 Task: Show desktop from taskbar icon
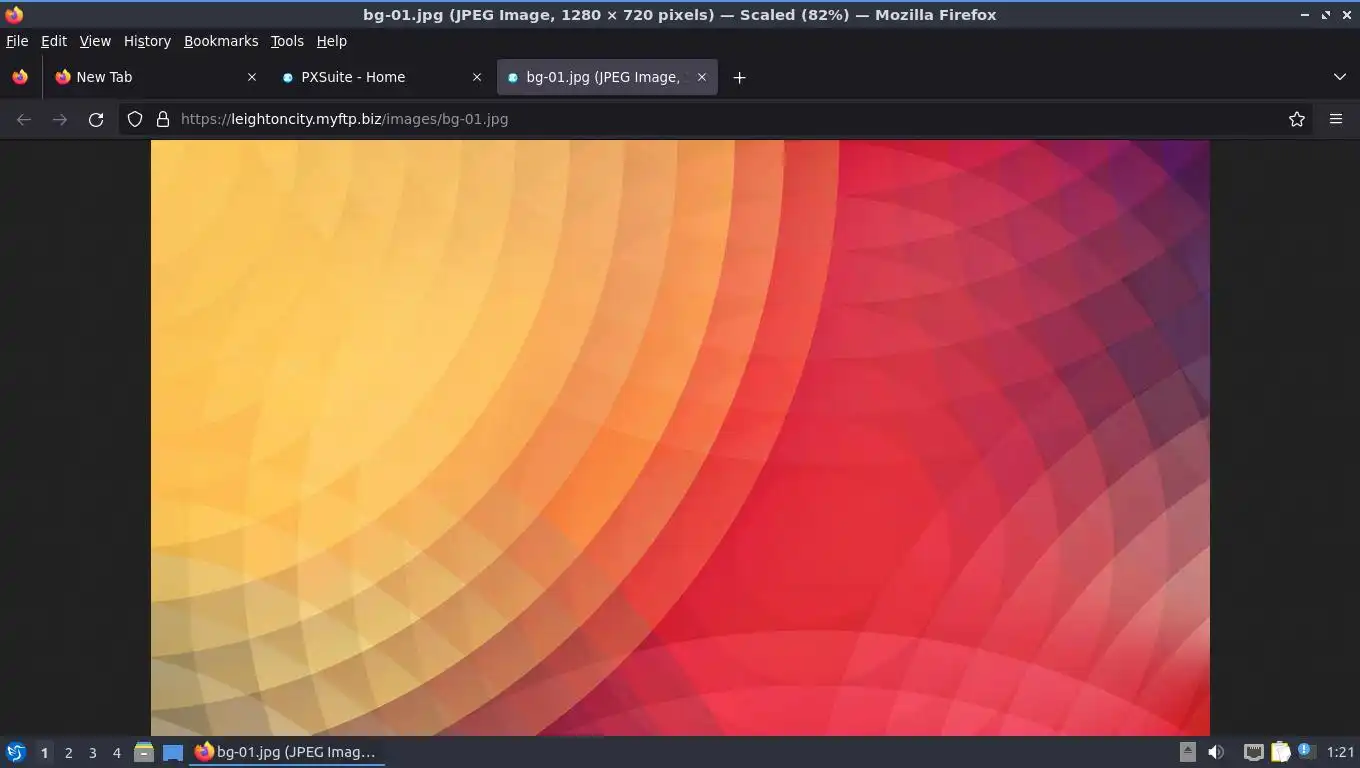click(173, 752)
